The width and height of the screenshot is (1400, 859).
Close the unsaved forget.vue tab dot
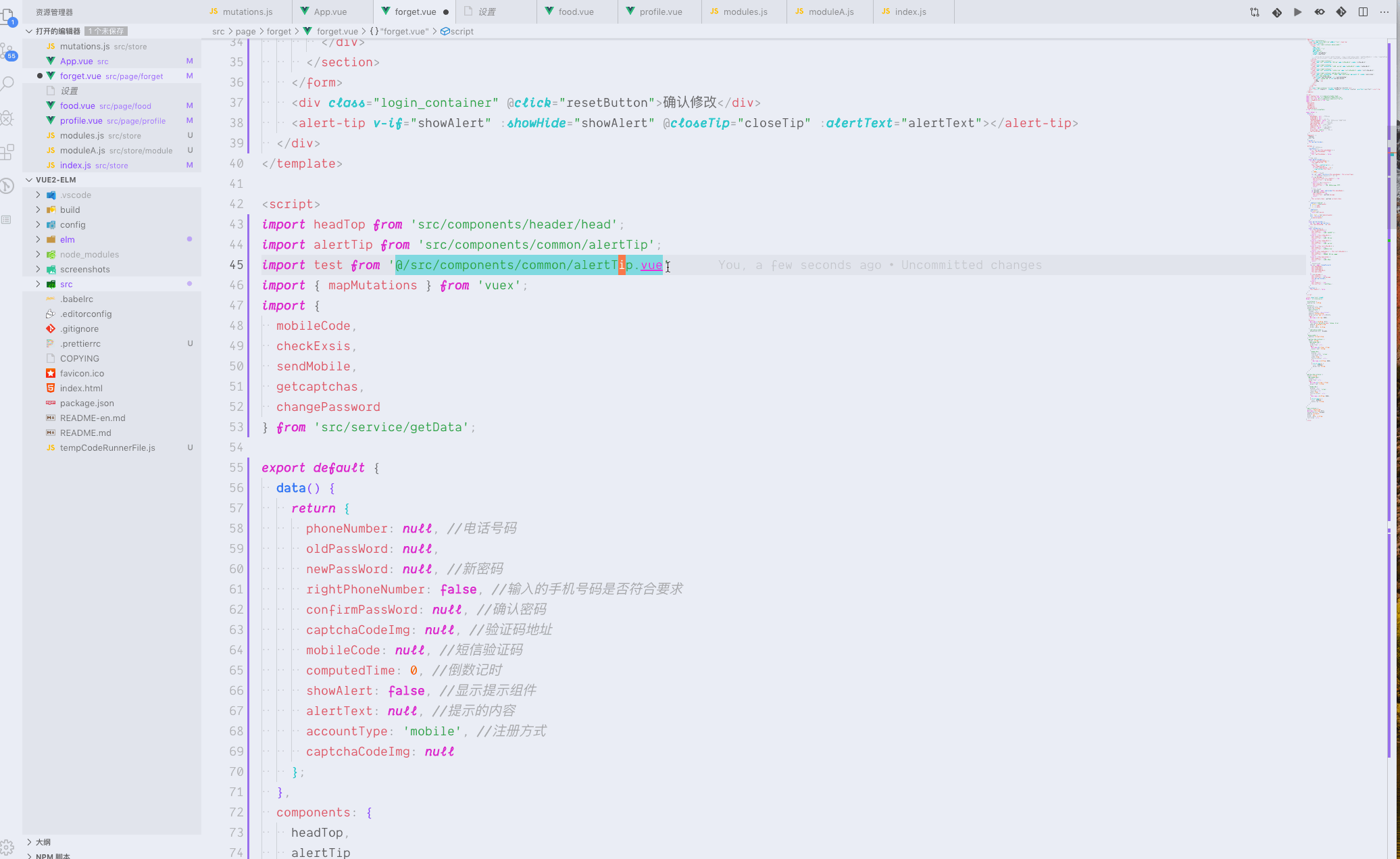click(x=446, y=12)
